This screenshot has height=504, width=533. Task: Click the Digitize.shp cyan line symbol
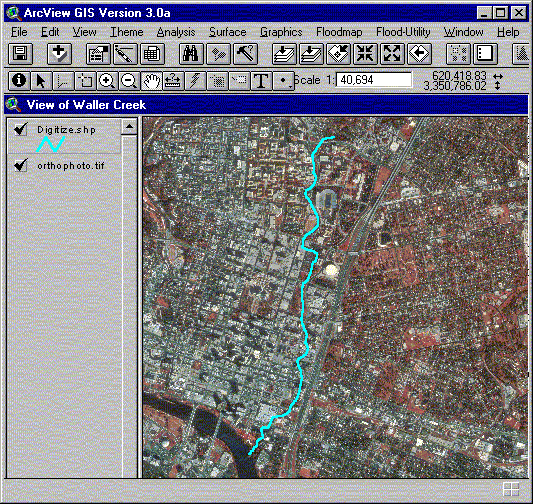(51, 144)
